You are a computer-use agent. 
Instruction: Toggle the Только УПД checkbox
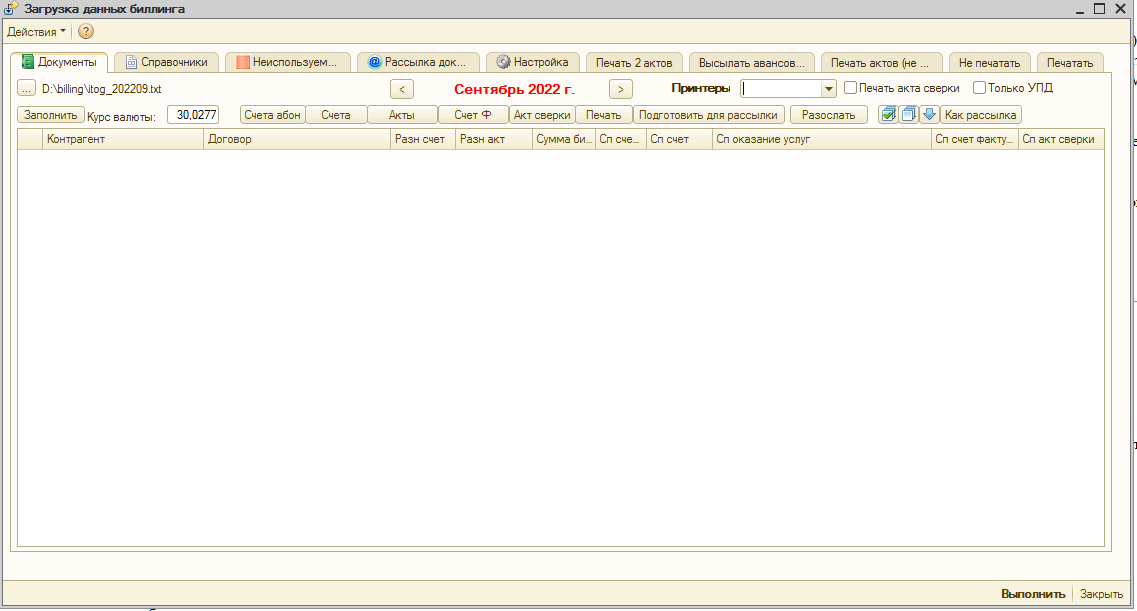pos(980,88)
